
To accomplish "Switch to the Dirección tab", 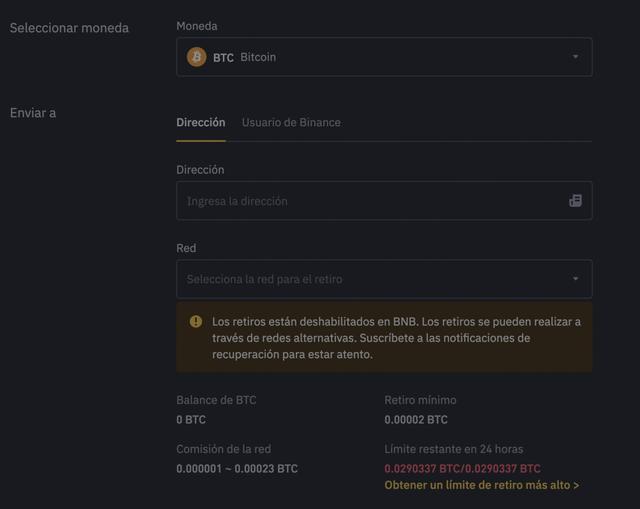I will coord(200,122).
